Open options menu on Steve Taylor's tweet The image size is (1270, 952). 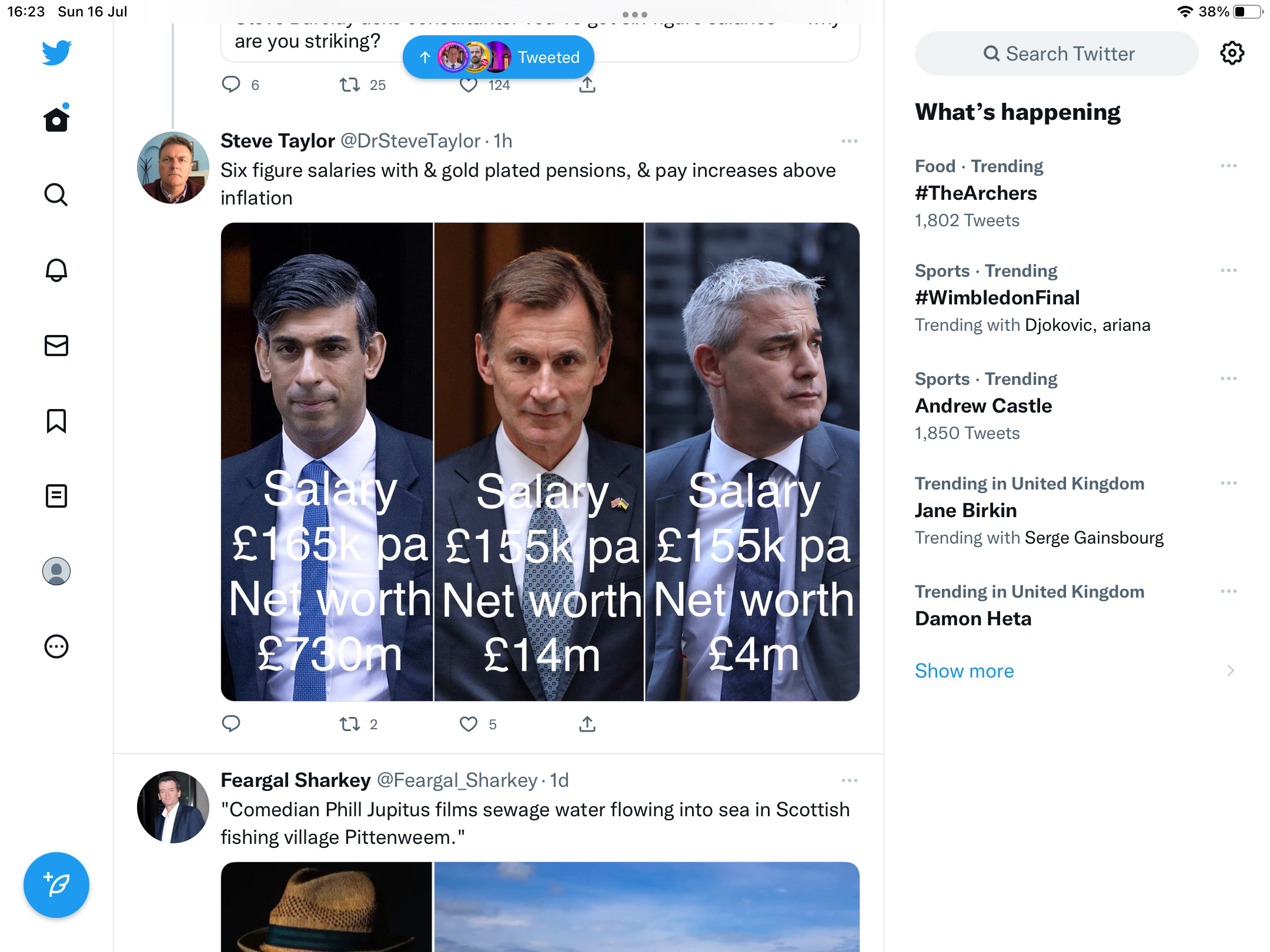coord(850,141)
